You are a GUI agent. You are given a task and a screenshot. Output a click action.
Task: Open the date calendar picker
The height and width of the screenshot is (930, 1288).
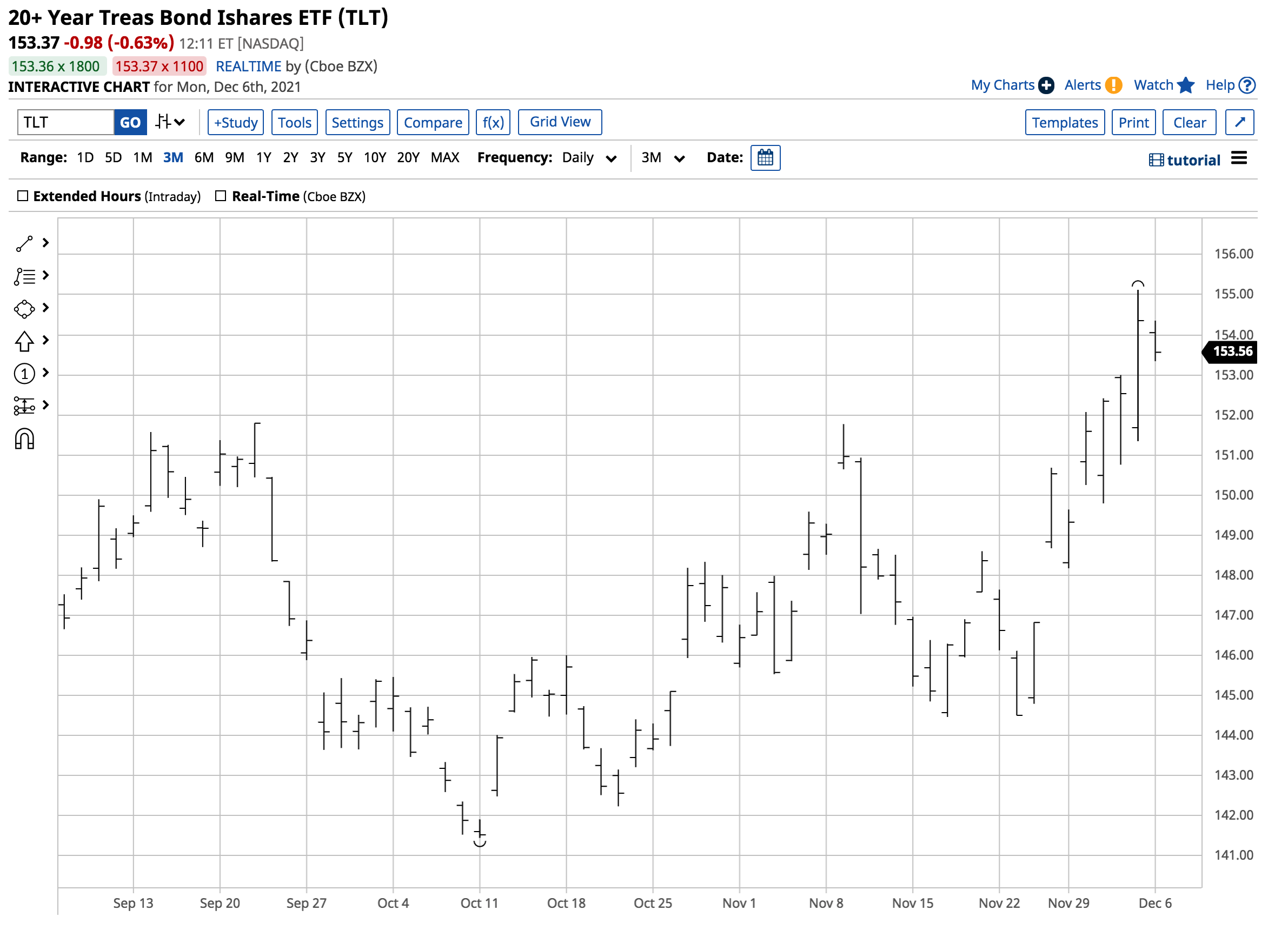coord(766,158)
